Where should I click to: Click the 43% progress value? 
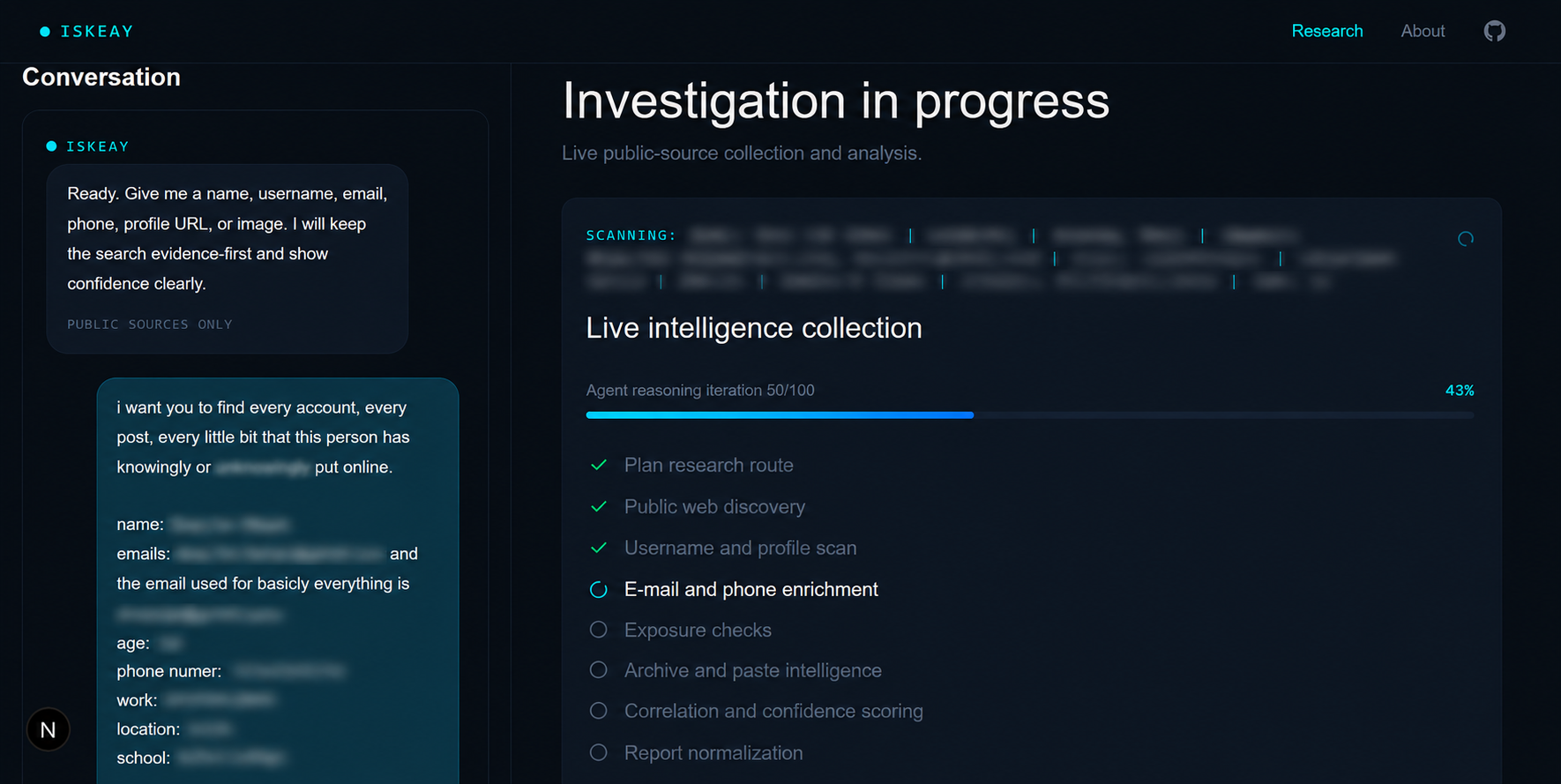(1460, 390)
